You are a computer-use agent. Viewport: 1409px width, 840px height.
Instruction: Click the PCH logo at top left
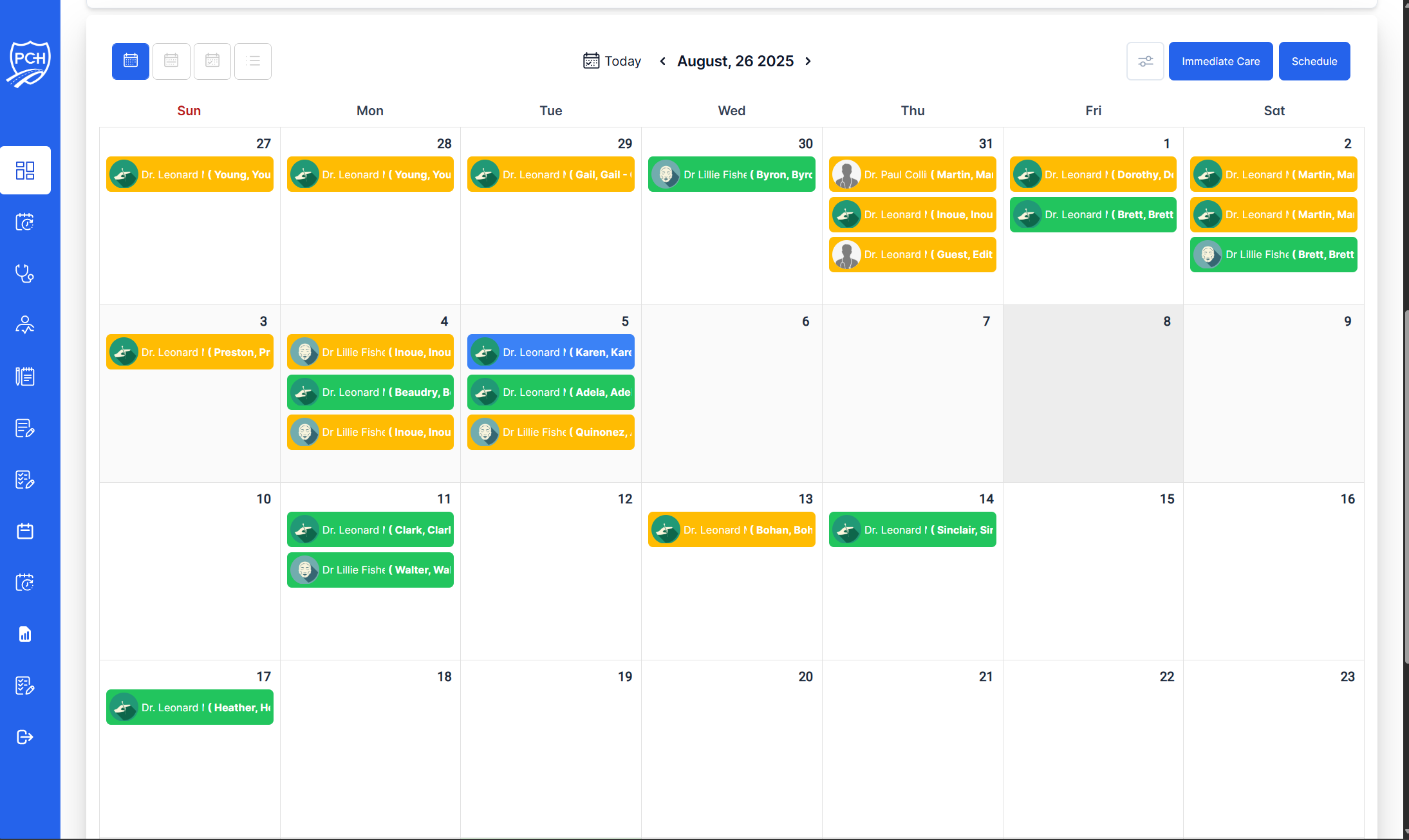28,62
